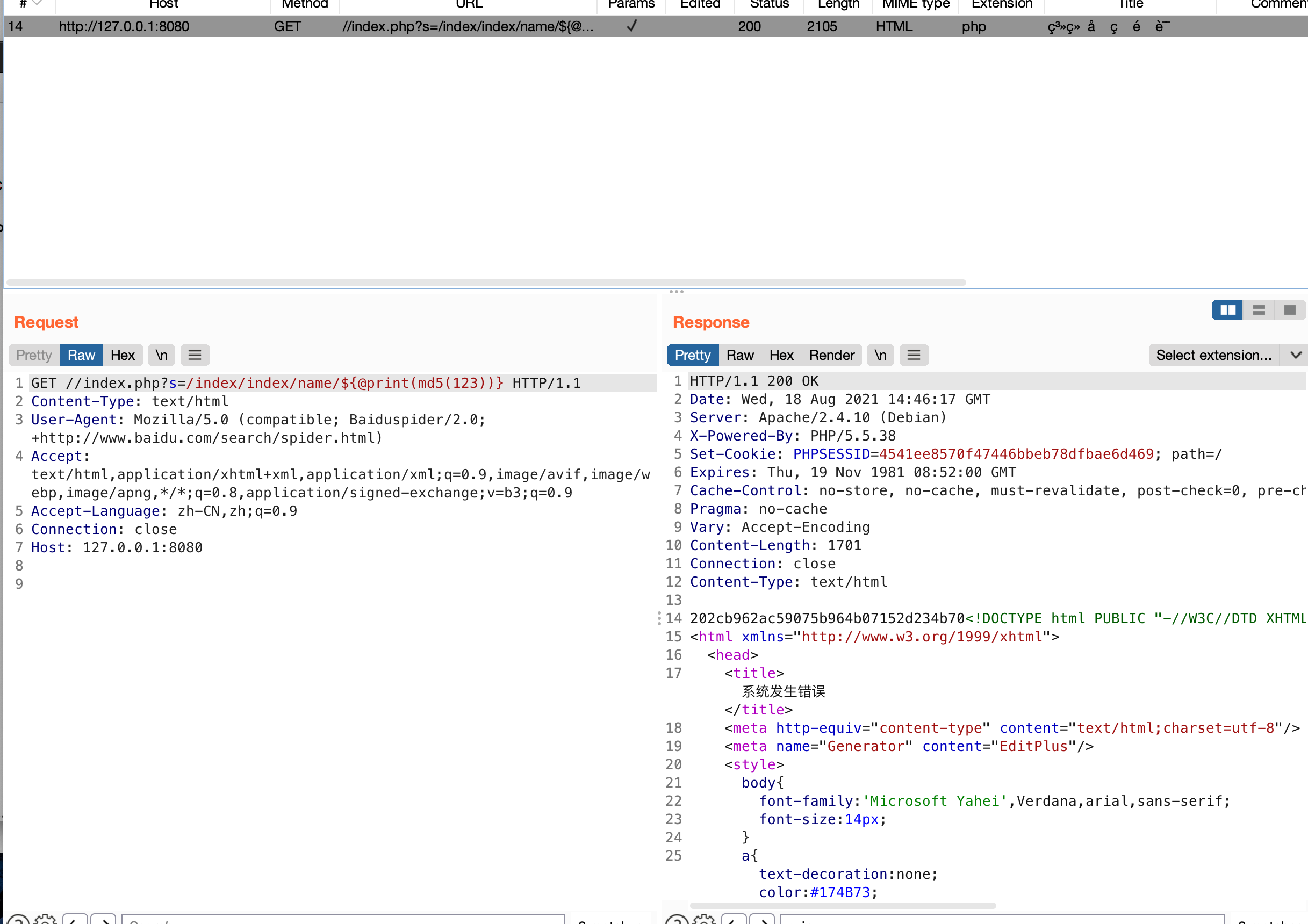Click the Accept-Language header line in Request

(x=164, y=511)
